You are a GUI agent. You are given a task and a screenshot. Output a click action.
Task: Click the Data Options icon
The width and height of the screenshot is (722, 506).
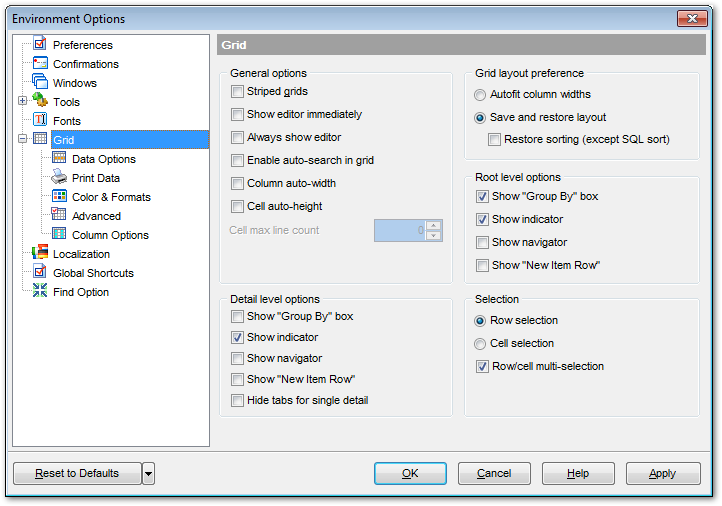pyautogui.click(x=59, y=158)
